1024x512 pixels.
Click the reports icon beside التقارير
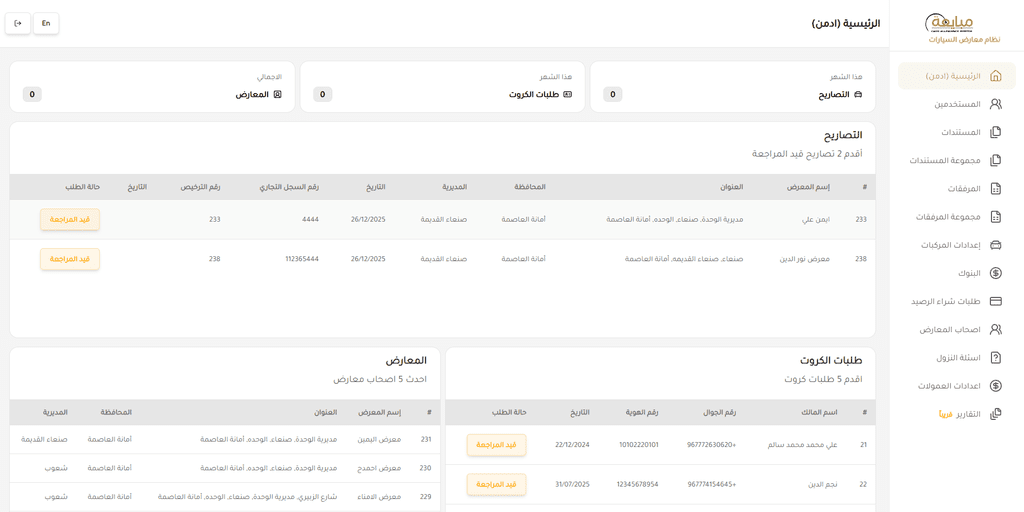(x=995, y=414)
